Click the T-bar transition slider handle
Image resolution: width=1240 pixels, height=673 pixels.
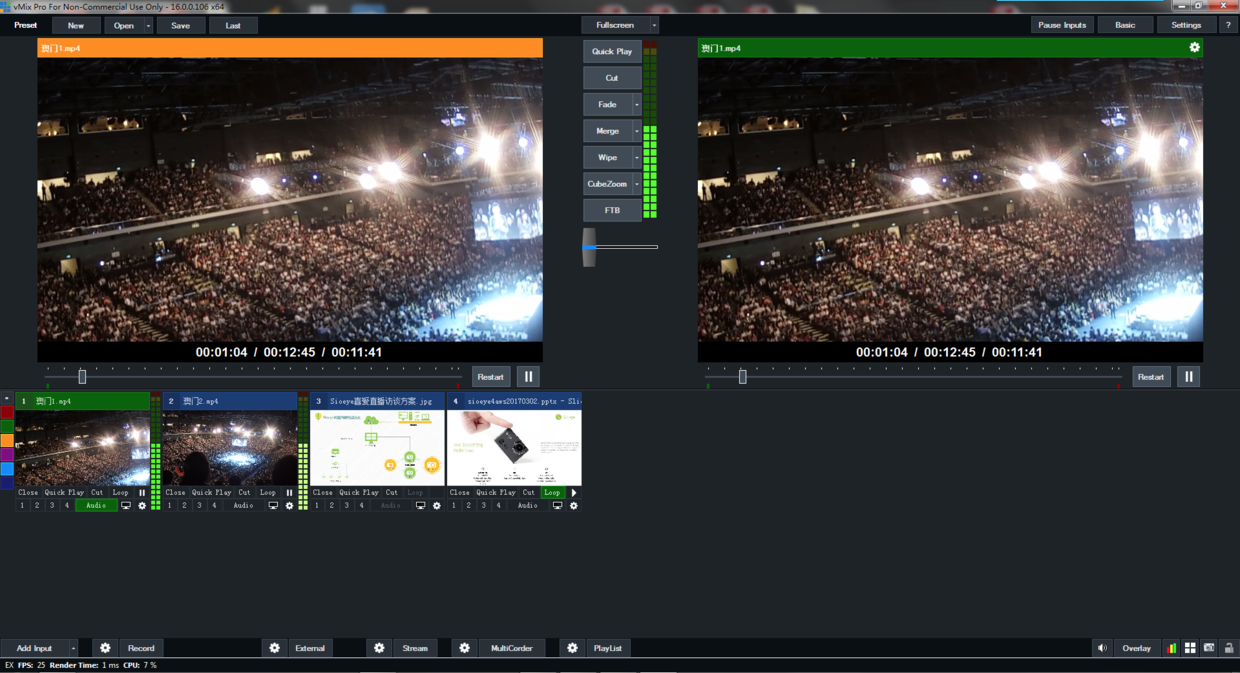[x=589, y=247]
